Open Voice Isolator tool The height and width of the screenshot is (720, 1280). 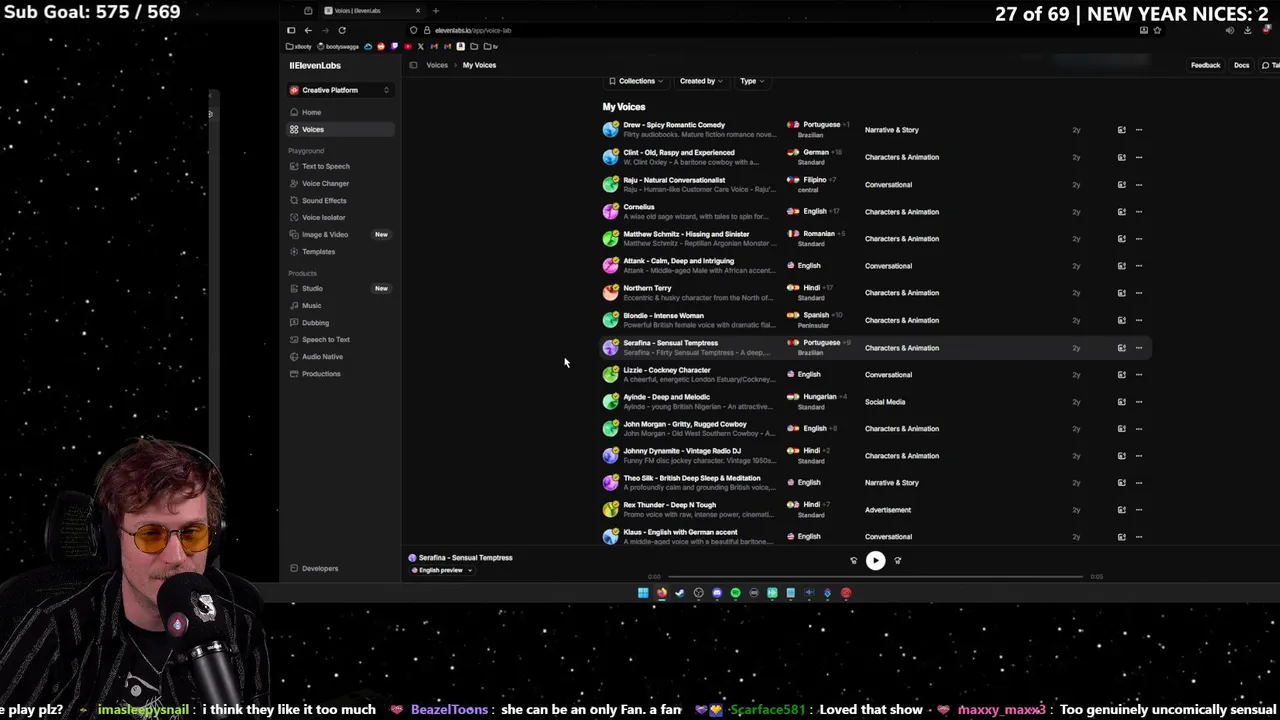click(323, 217)
